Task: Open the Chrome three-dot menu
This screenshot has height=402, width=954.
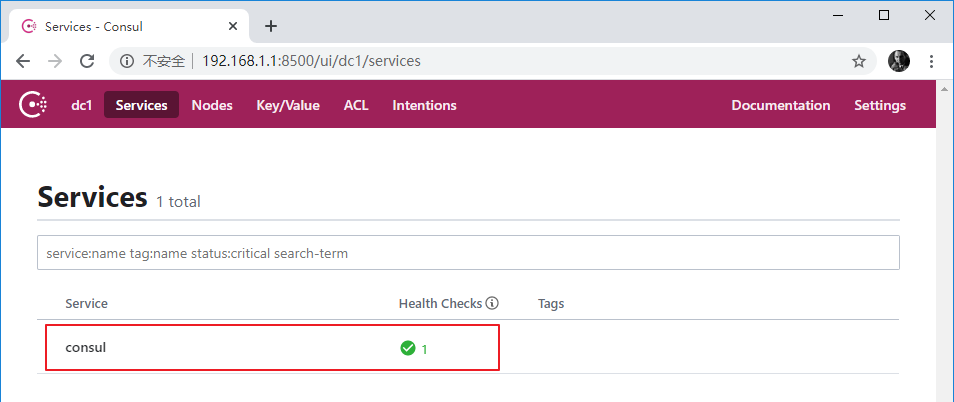Action: pos(931,61)
